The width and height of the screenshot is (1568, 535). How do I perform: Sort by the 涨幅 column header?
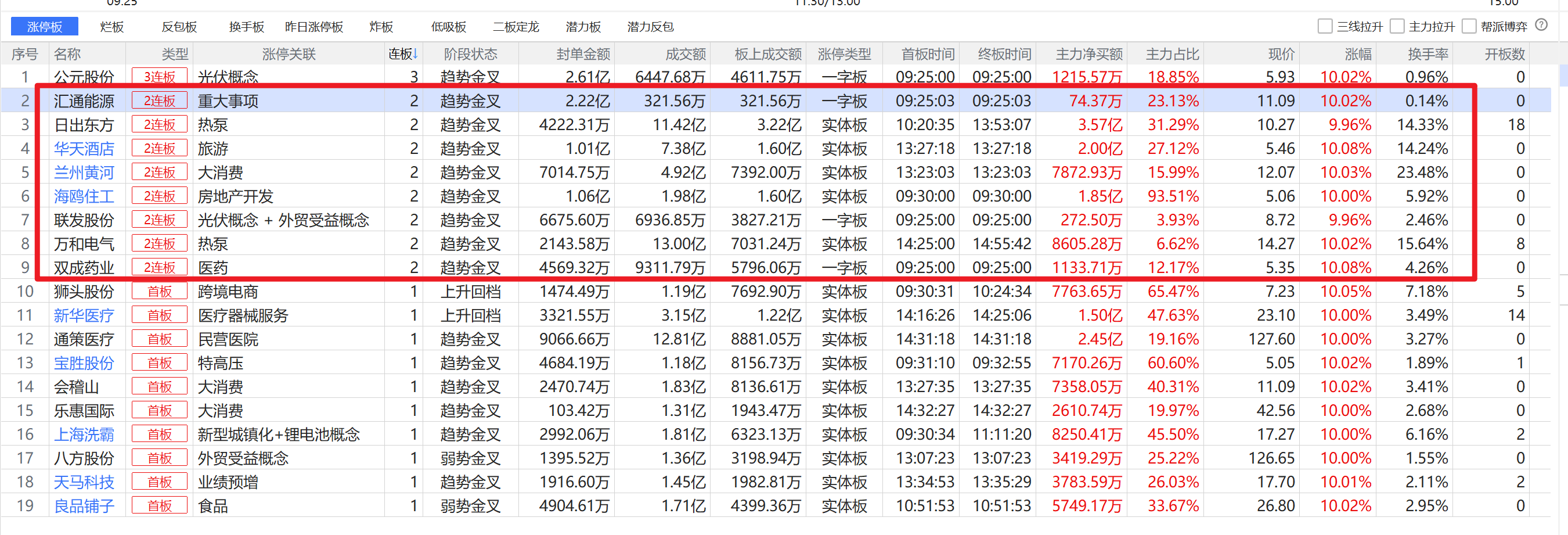click(1358, 54)
